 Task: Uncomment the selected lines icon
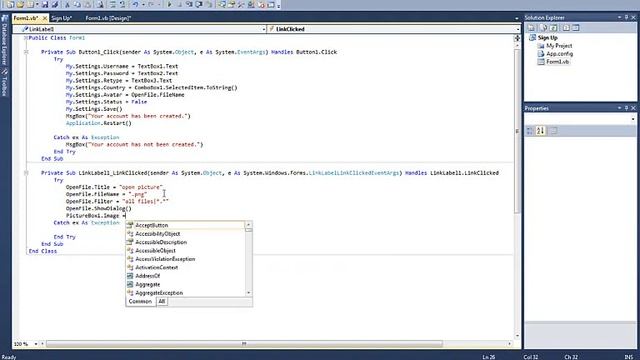coord(122,5)
